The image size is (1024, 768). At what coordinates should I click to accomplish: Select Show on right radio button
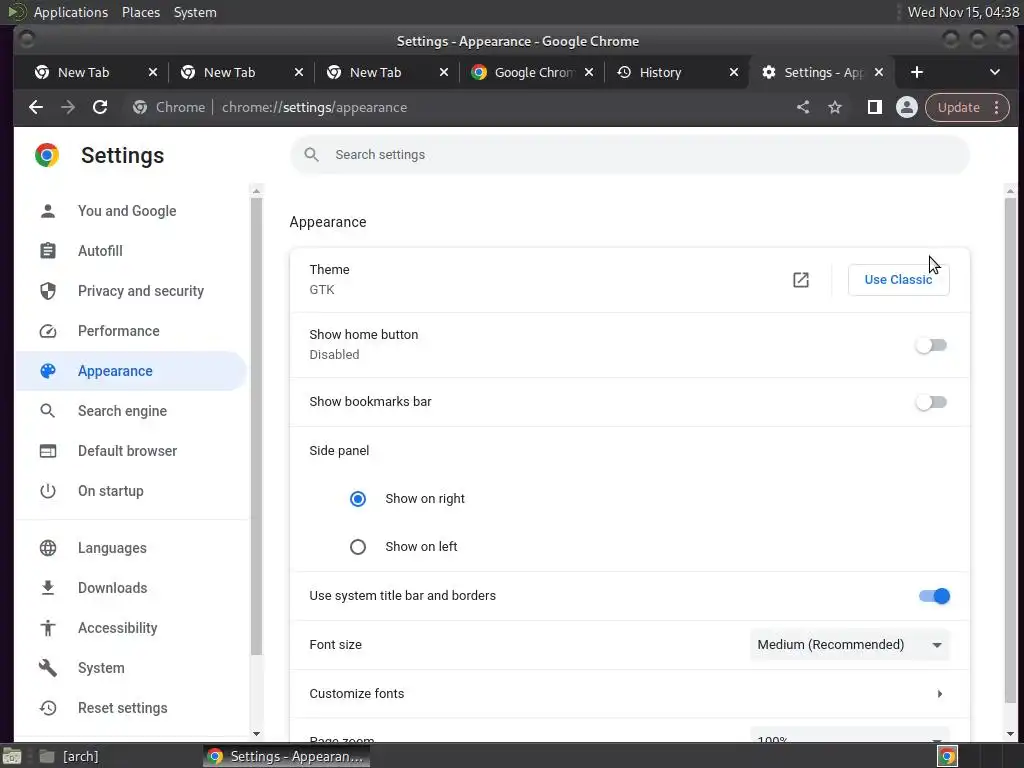(358, 499)
